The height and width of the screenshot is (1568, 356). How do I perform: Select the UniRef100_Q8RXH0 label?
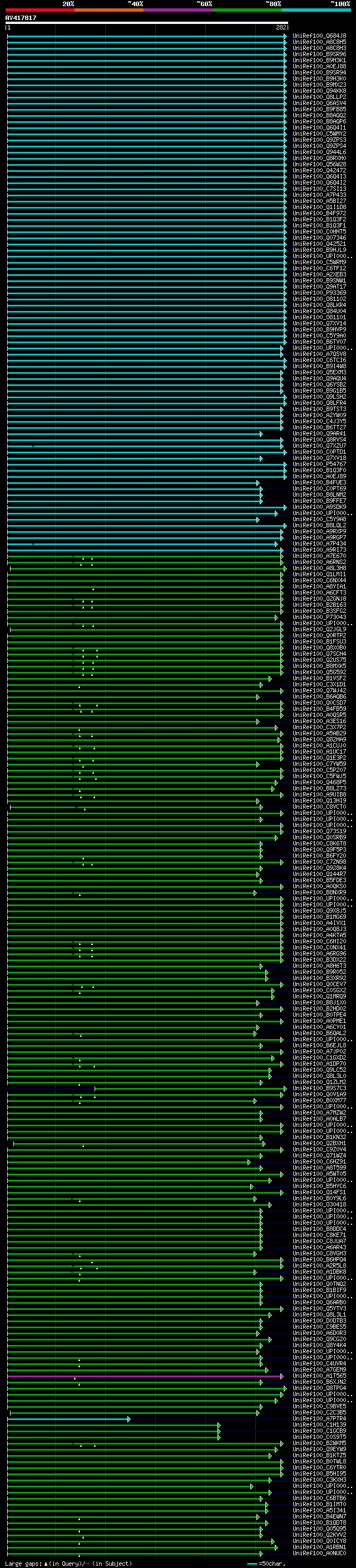[319, 159]
